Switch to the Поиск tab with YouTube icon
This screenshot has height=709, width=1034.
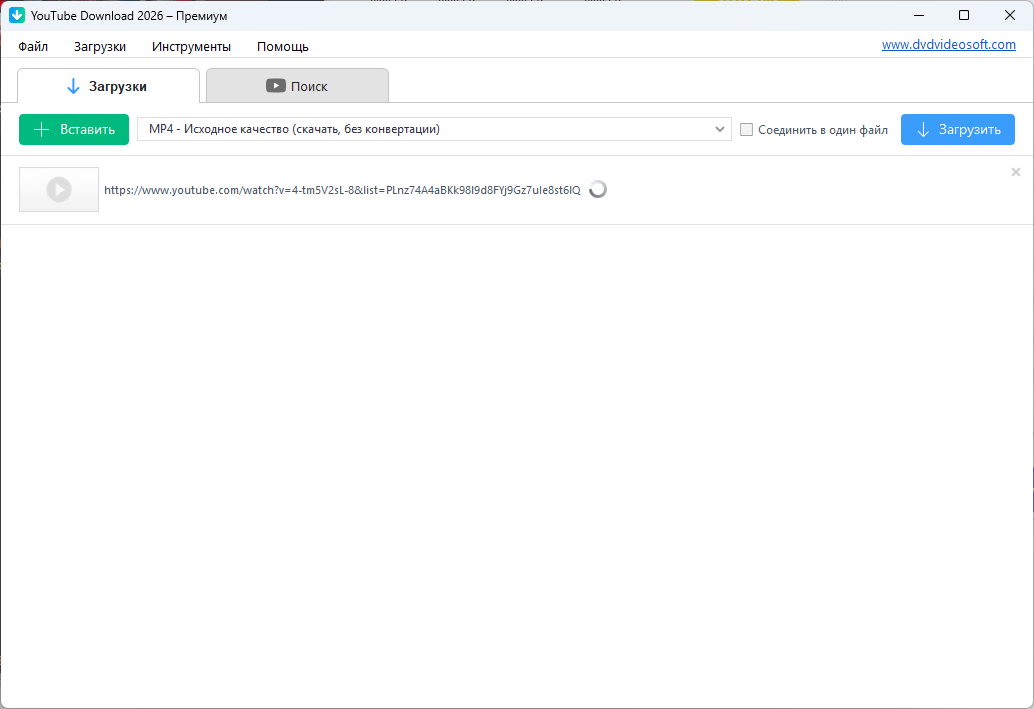(x=297, y=86)
